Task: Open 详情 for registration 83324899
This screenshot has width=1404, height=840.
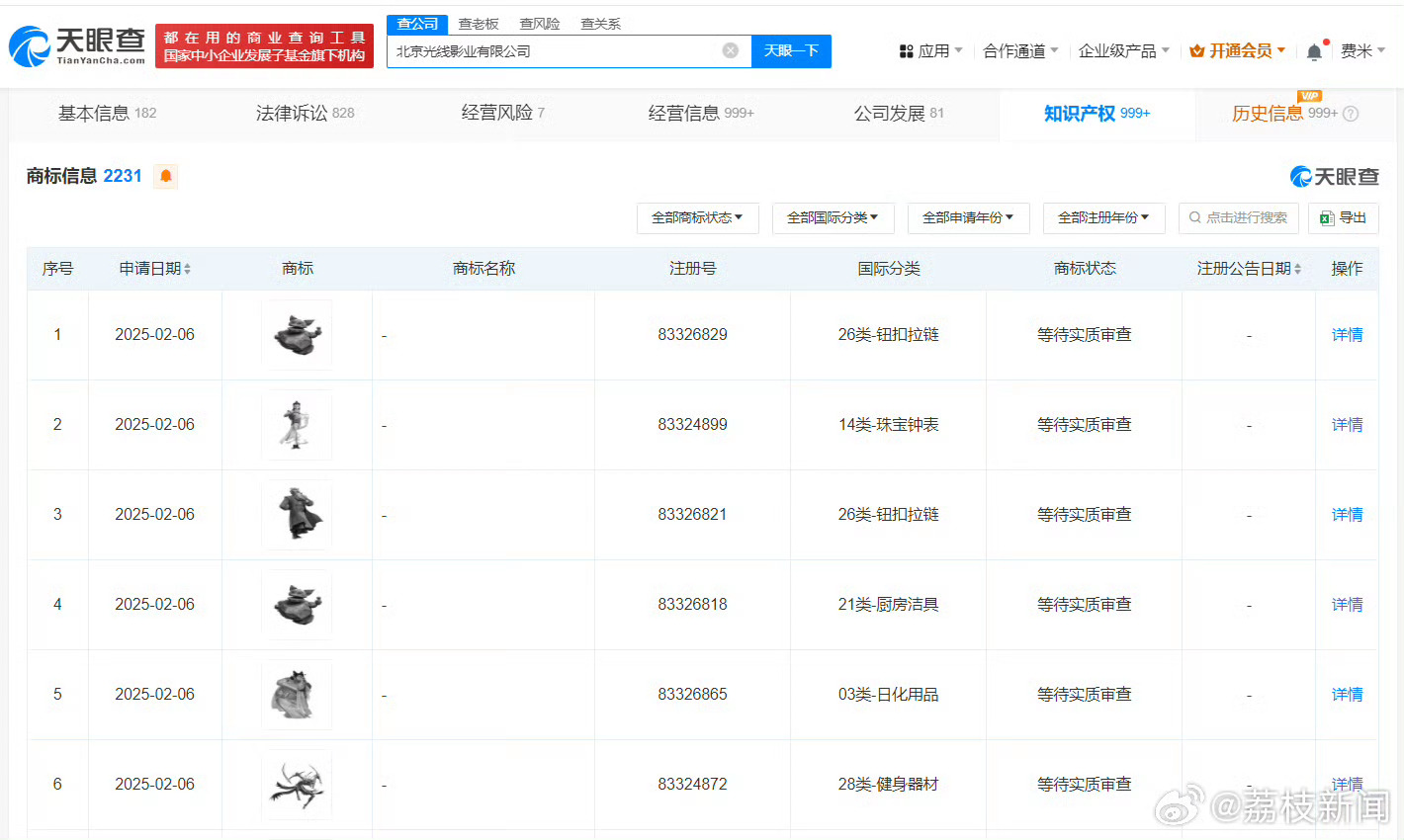Action: pos(1347,425)
